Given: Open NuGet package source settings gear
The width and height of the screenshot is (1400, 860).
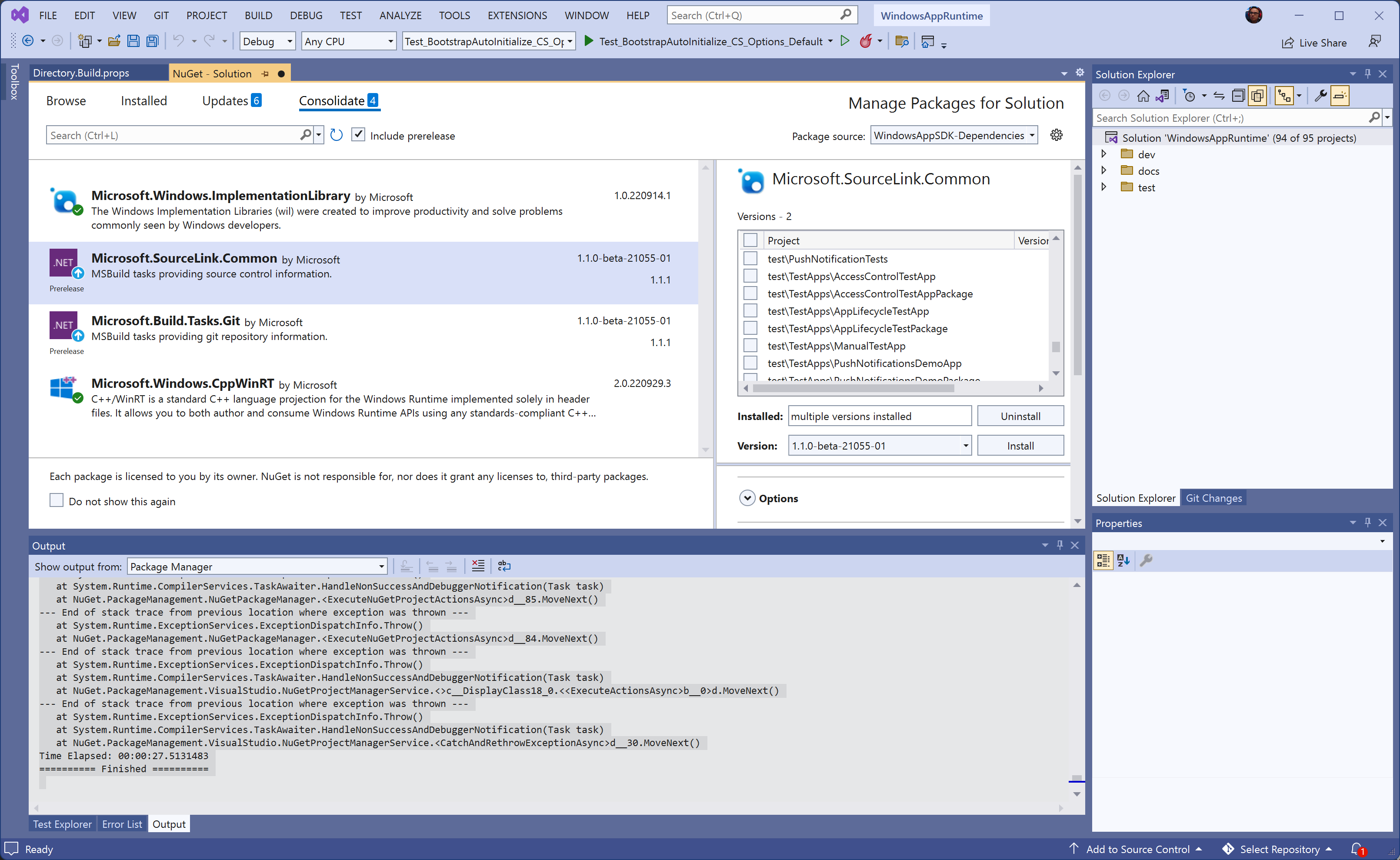Looking at the screenshot, I should tap(1056, 135).
